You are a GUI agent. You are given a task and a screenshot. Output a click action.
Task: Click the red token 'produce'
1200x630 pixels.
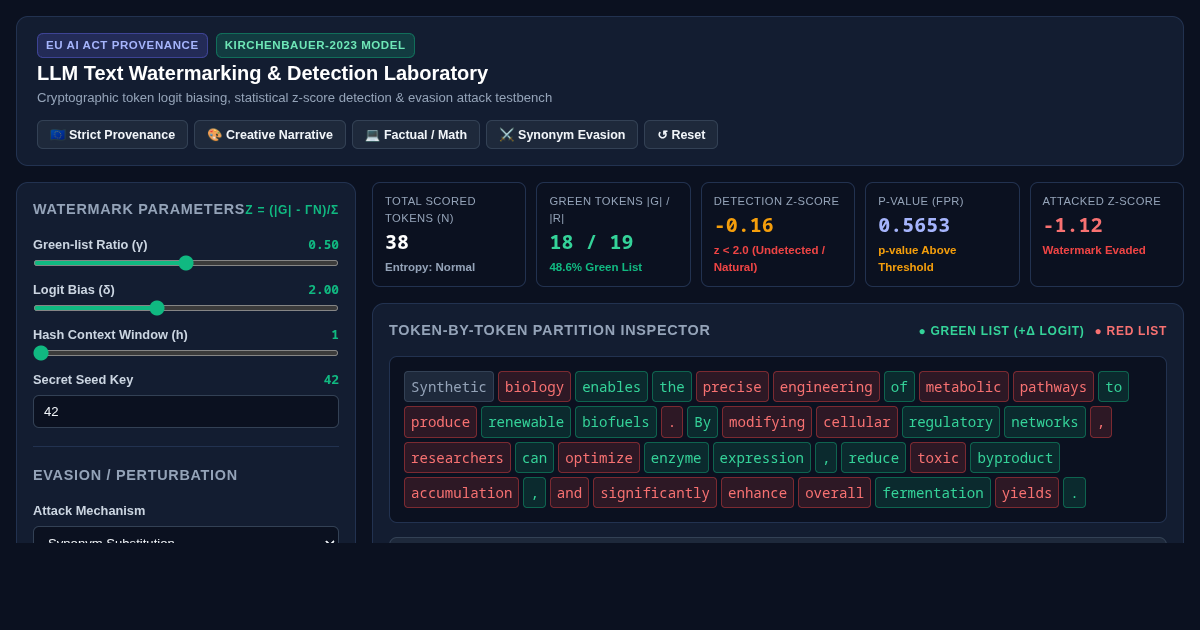[440, 422]
